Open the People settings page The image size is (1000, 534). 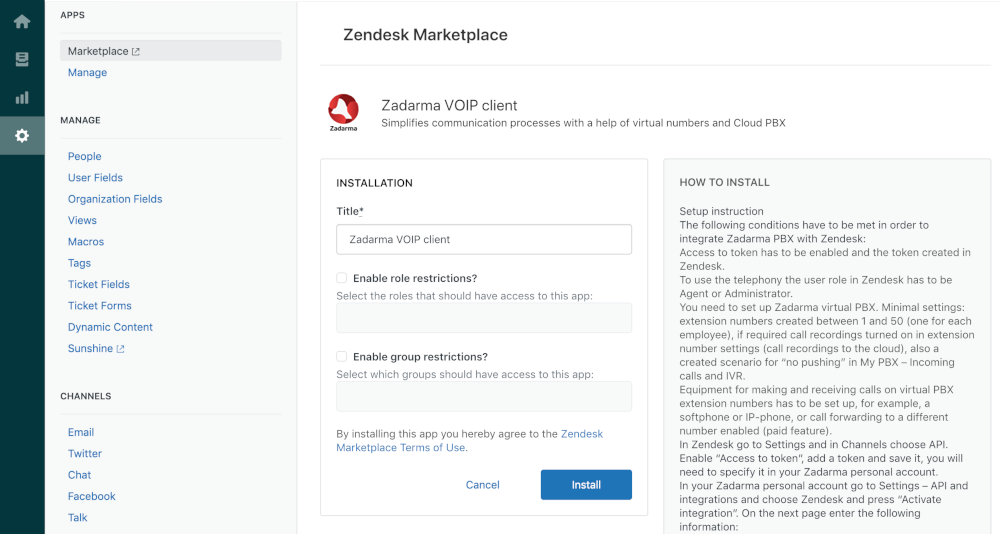pyautogui.click(x=84, y=156)
